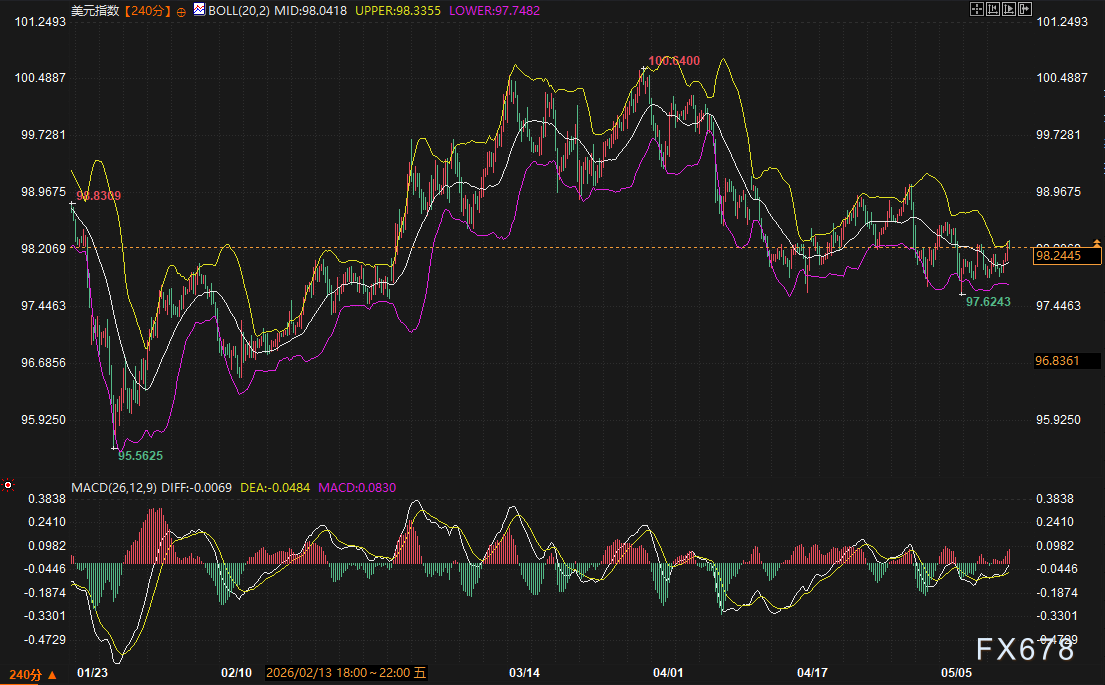
Task: Click the red MACD settings gear icon
Action: 8,485
